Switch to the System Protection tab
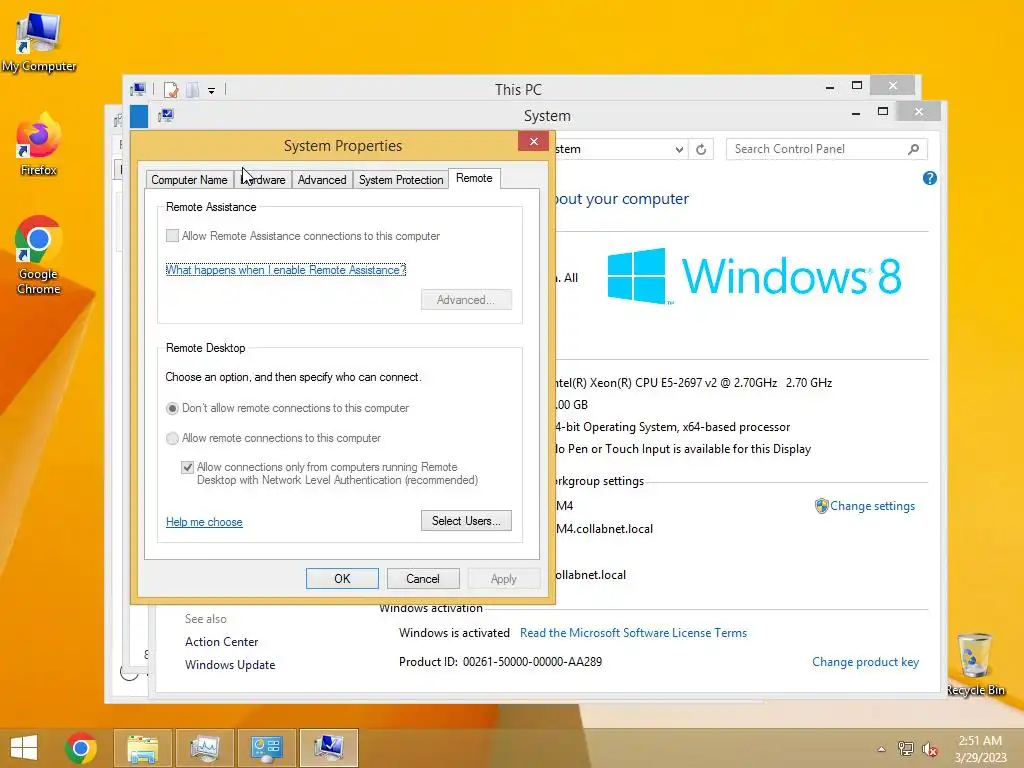Screen dimensions: 1024x768 [401, 180]
